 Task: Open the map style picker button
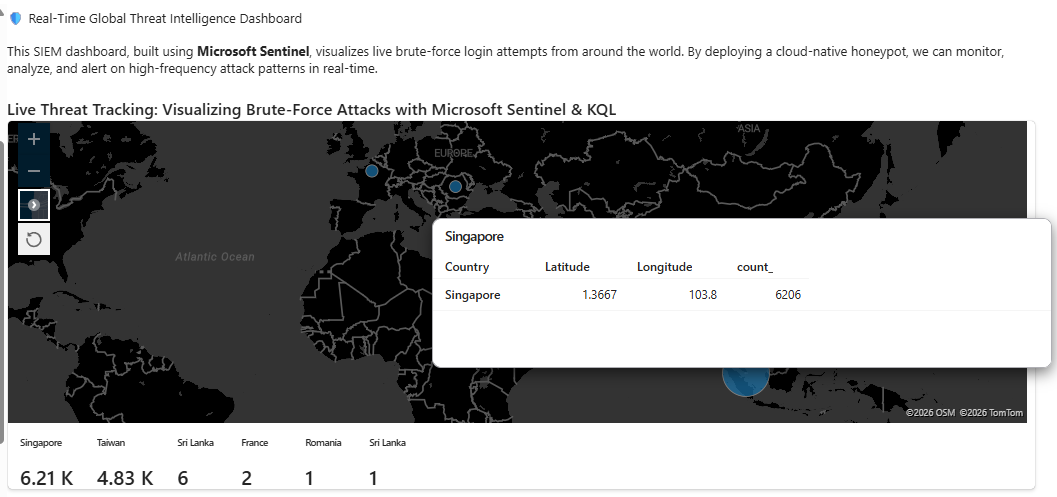(34, 204)
